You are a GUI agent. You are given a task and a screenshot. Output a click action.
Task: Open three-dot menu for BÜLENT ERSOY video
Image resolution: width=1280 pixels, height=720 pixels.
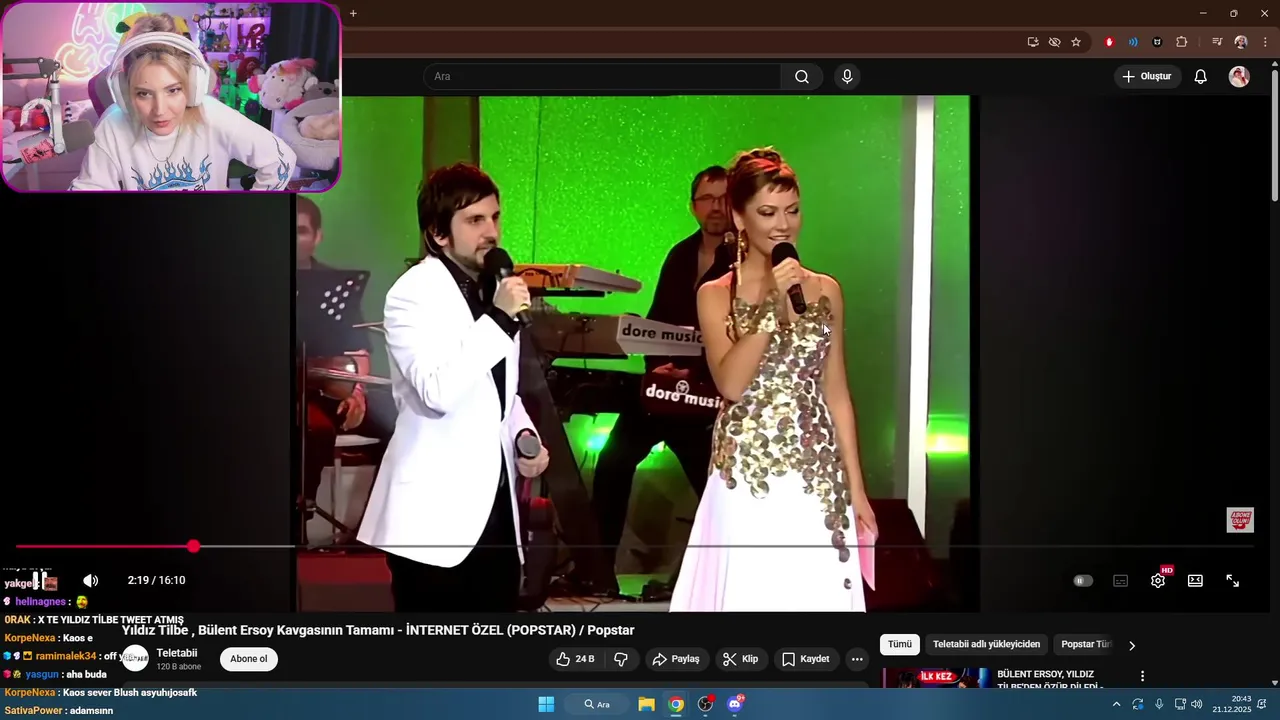[1142, 676]
